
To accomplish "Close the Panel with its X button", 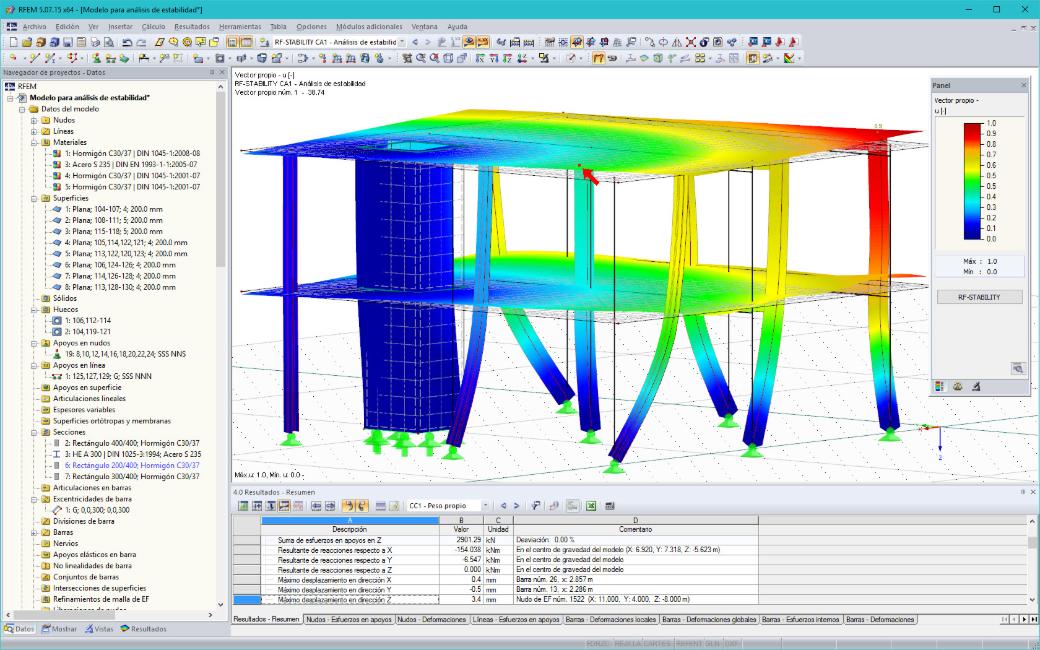I will 1023,86.
